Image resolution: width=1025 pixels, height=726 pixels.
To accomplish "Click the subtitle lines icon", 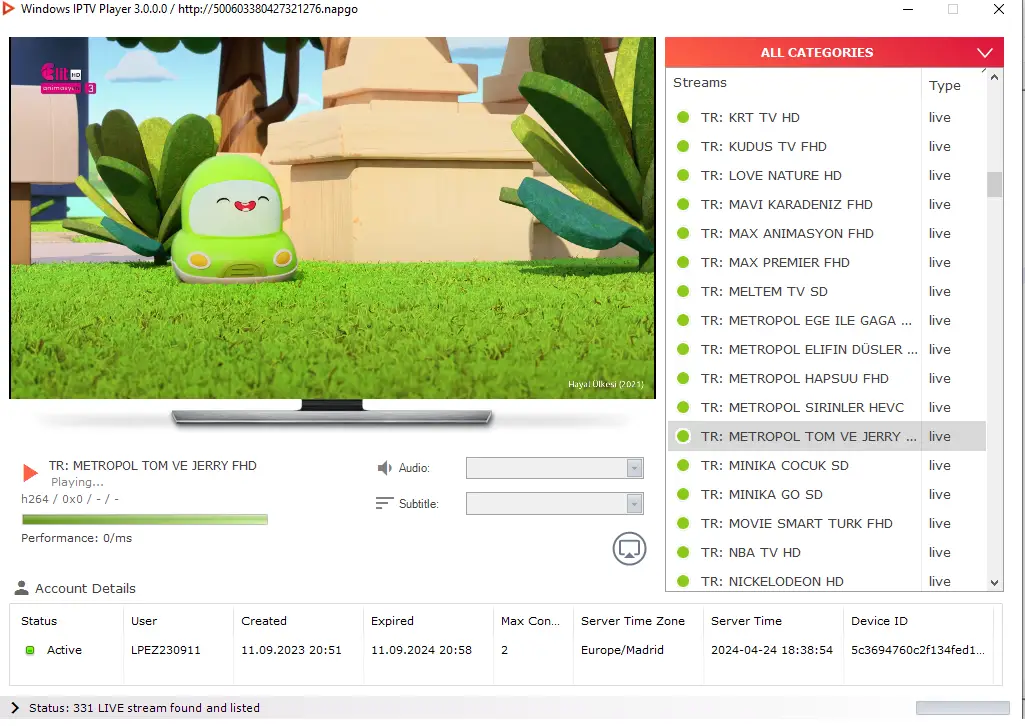I will pyautogui.click(x=384, y=503).
